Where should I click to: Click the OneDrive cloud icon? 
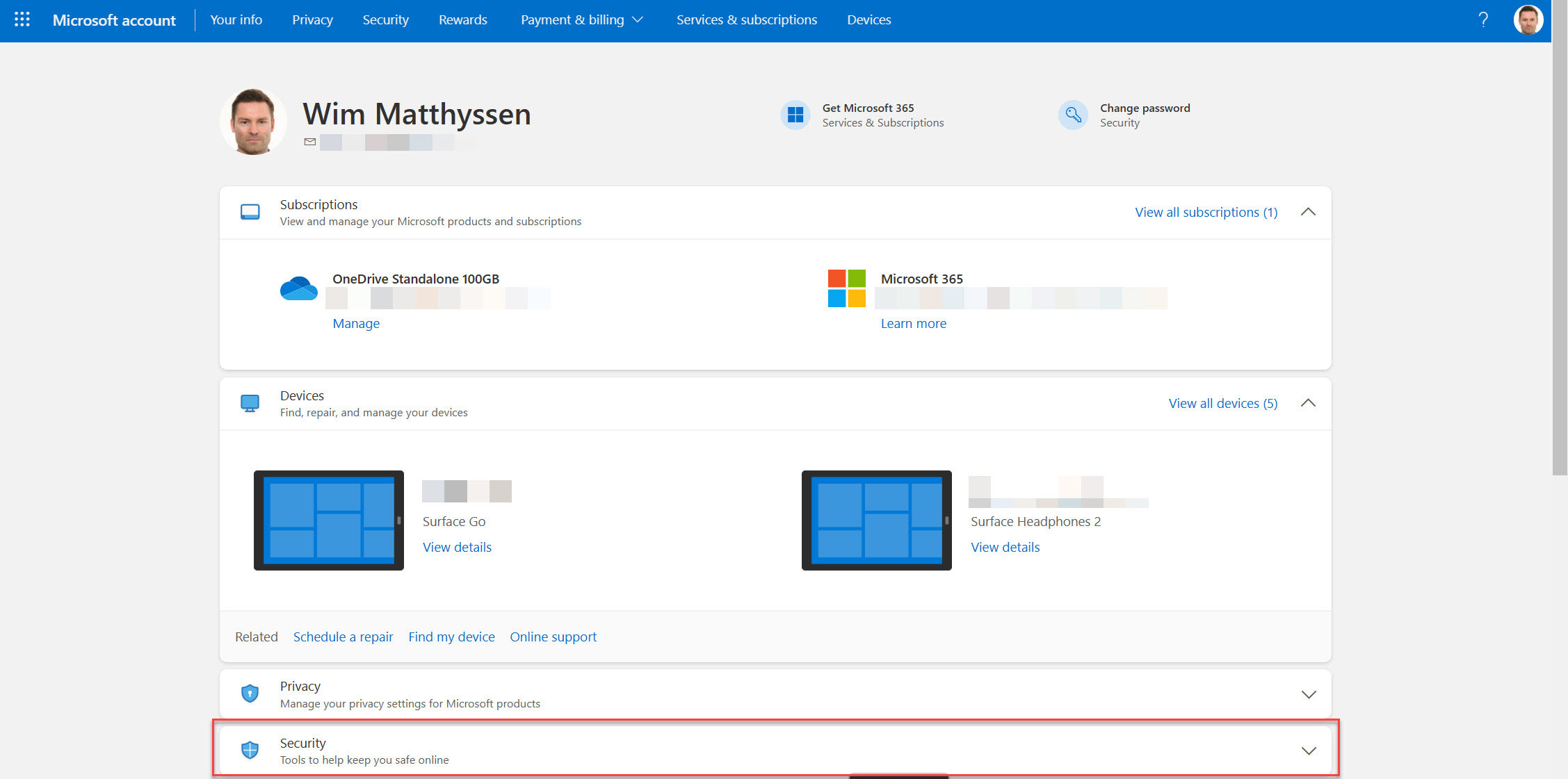(298, 288)
